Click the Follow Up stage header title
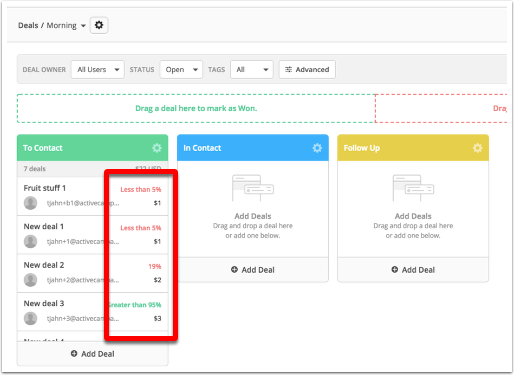Image resolution: width=514 pixels, height=375 pixels. click(x=362, y=148)
